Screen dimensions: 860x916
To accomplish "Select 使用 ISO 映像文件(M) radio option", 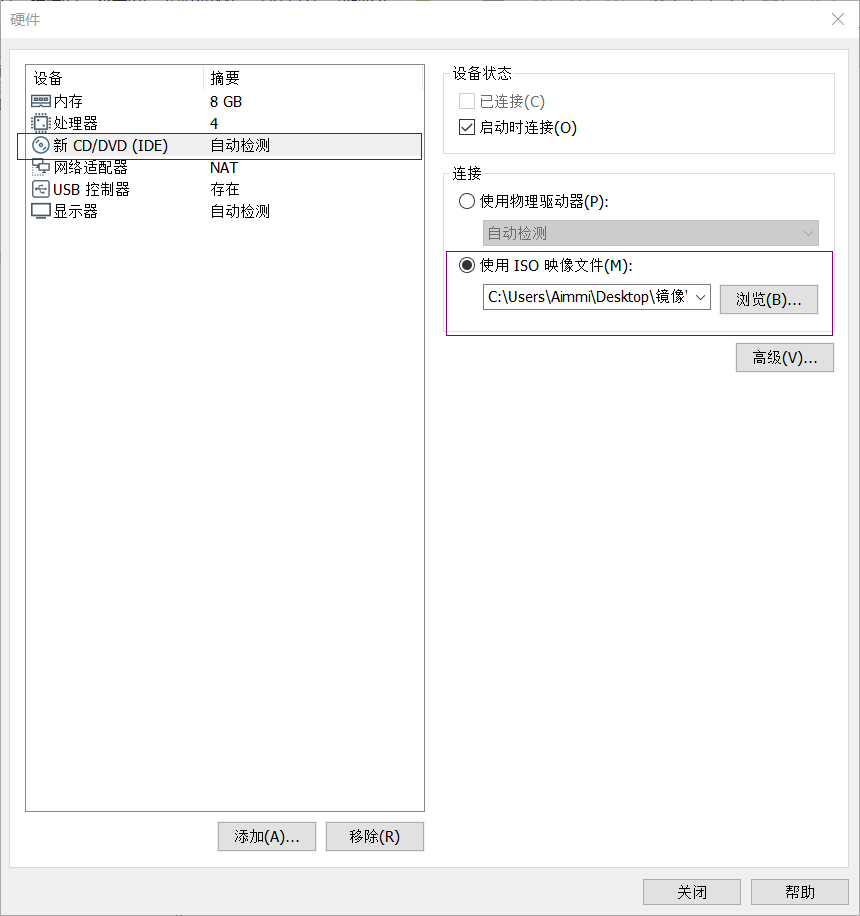I will click(467, 265).
